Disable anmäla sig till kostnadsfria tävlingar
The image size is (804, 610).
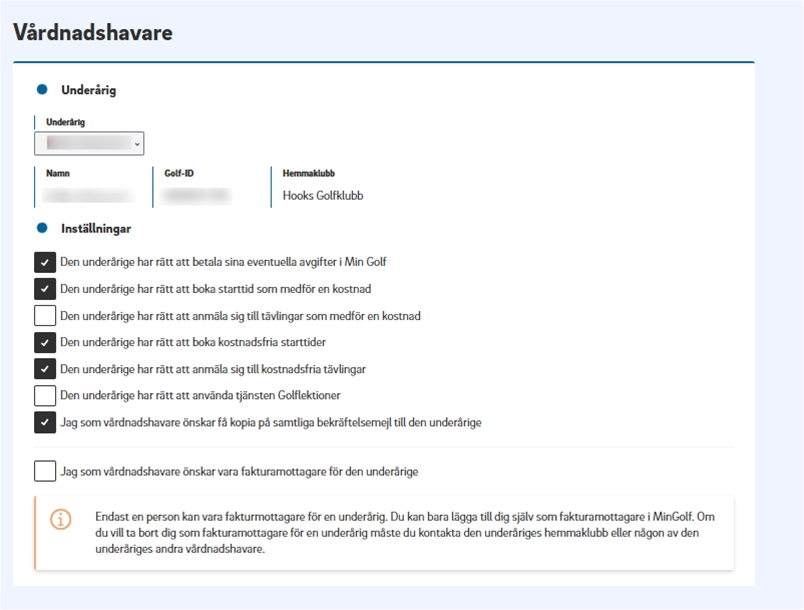point(45,369)
